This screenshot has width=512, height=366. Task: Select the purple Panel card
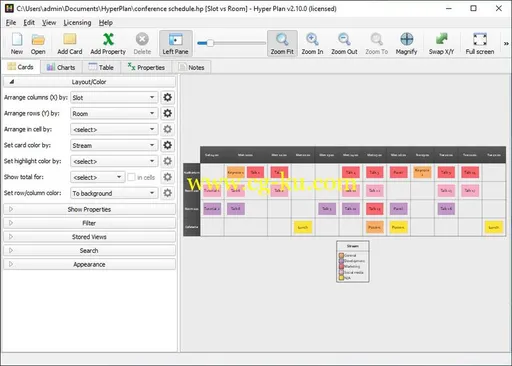point(398,209)
